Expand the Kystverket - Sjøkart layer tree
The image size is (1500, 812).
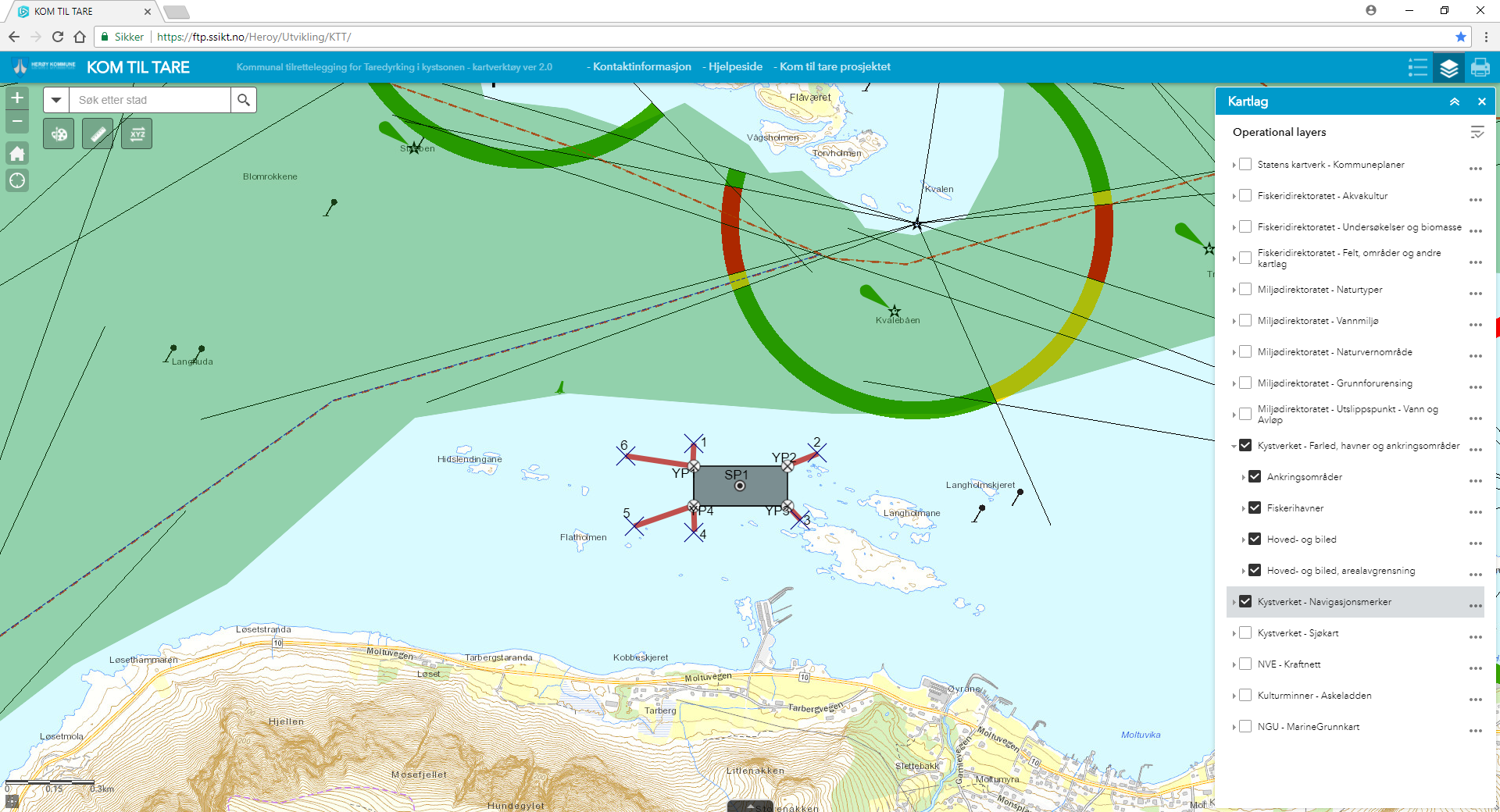coord(1234,633)
